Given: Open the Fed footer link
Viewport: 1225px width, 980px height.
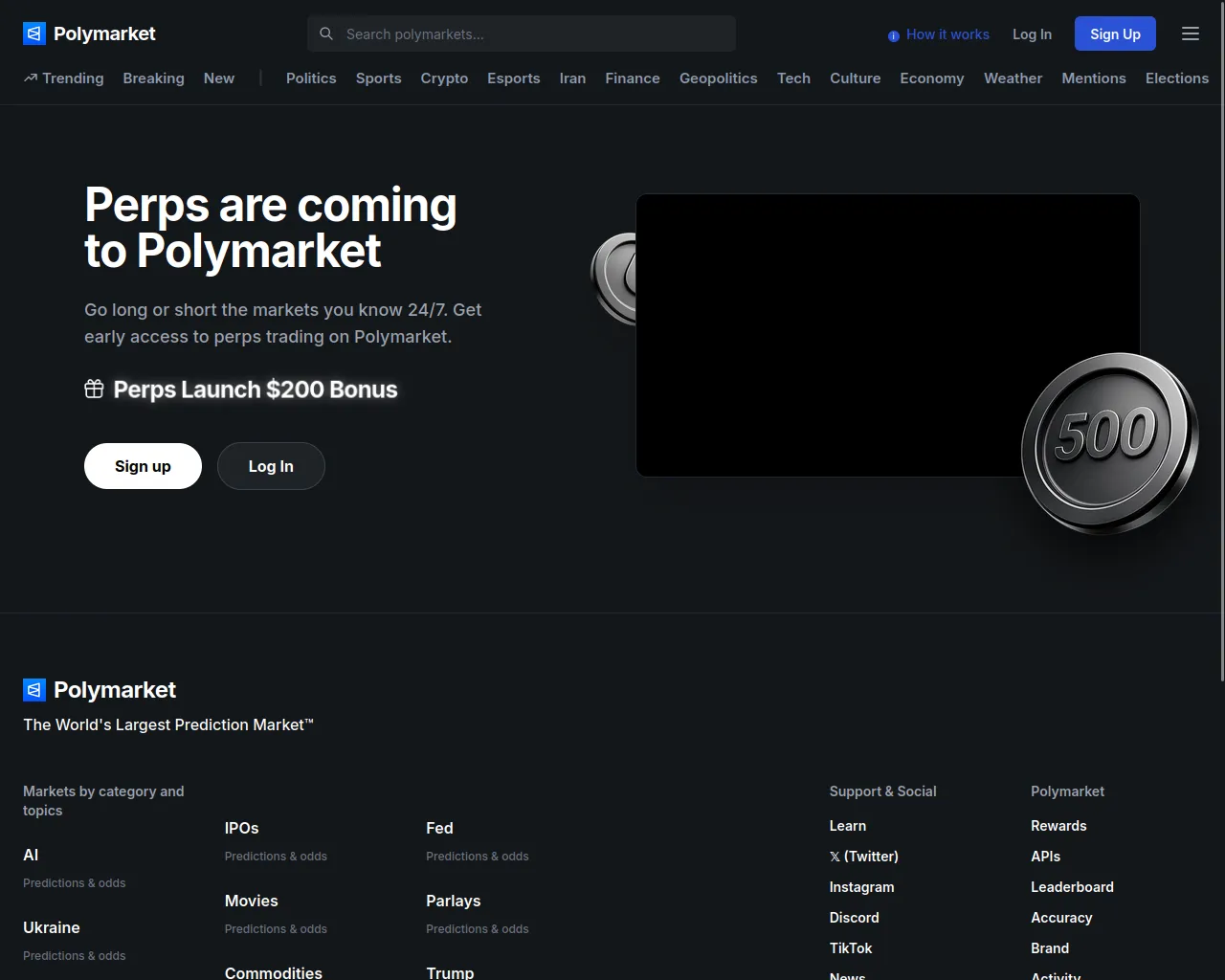Looking at the screenshot, I should [440, 828].
